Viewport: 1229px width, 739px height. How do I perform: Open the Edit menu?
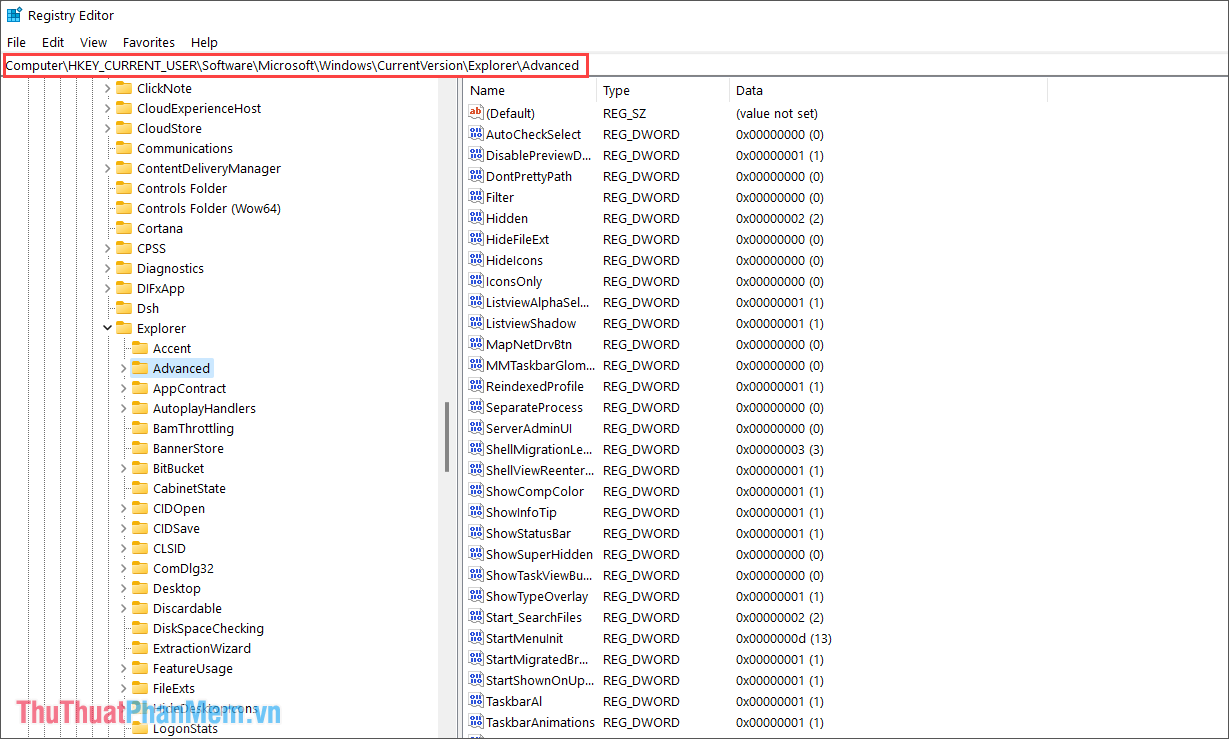tap(52, 42)
